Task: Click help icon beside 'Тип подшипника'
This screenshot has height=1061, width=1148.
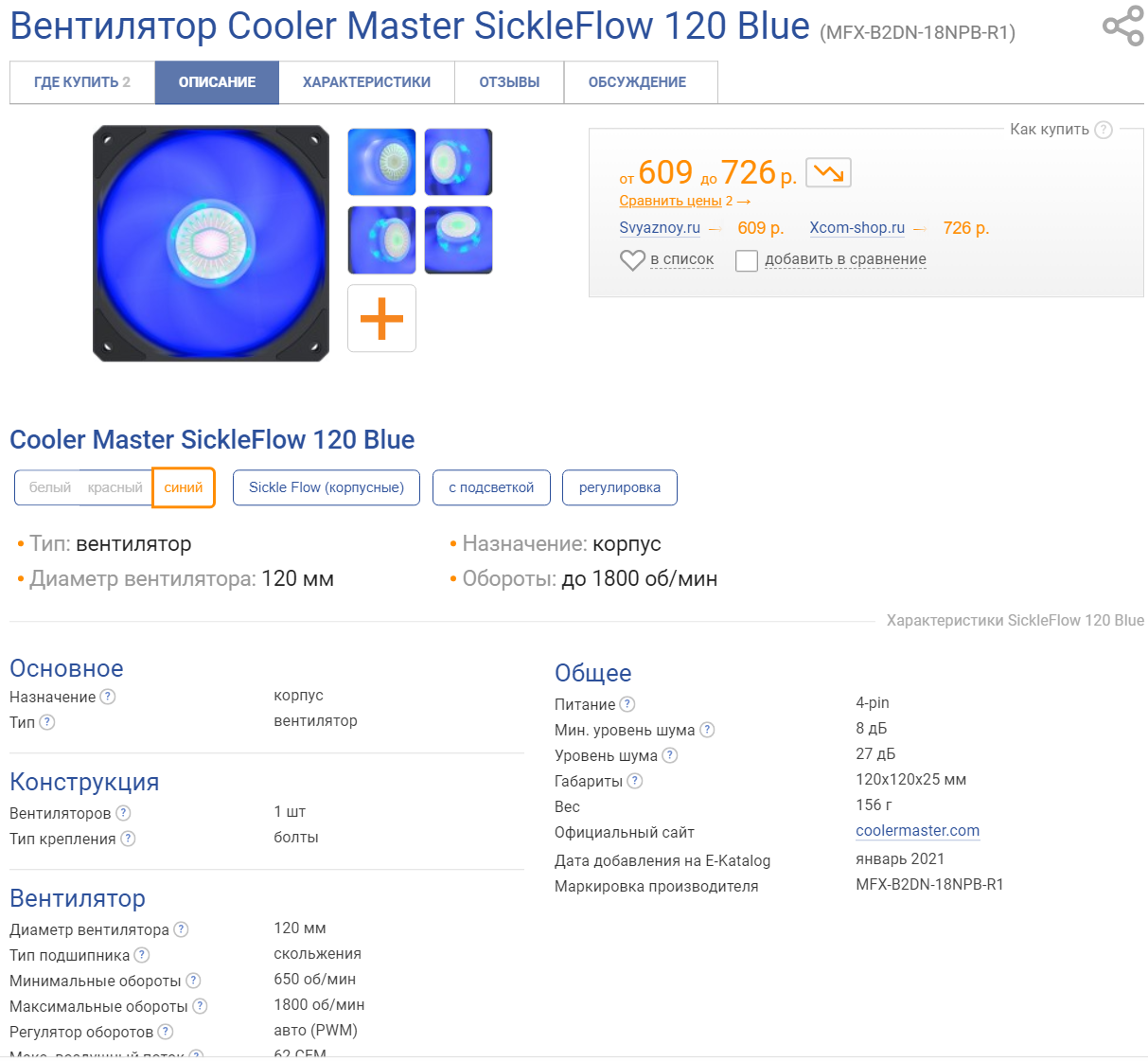Action: [142, 955]
